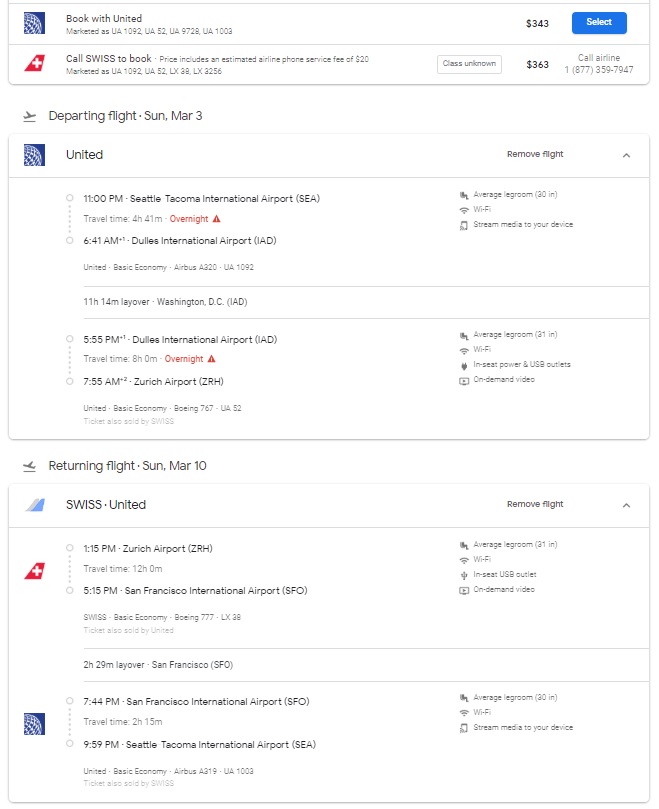Click the on-demand video icon for Zurich–SFO leg
Viewport: 659px width, 809px height.
[463, 590]
